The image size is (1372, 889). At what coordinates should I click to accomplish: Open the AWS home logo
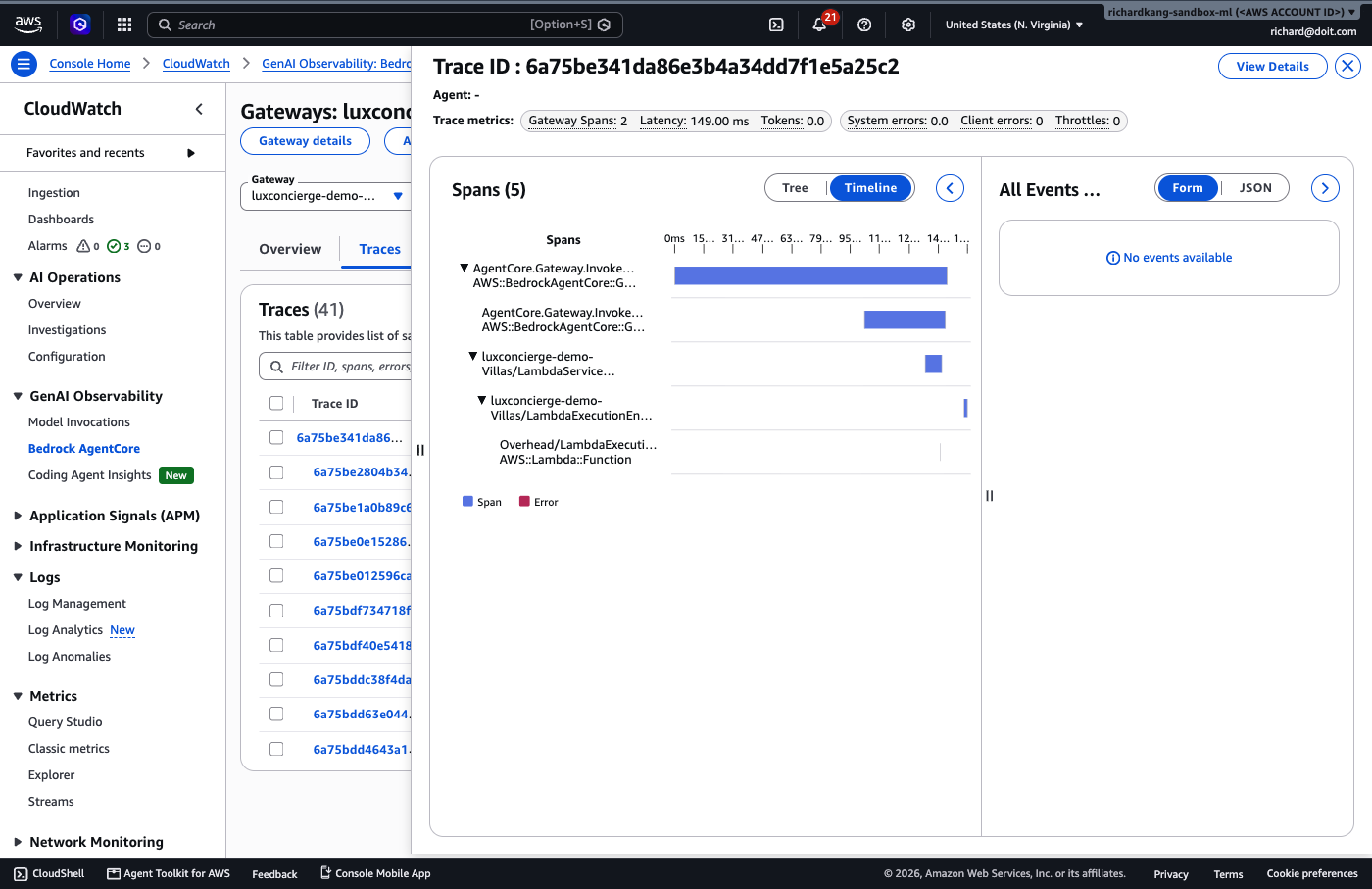[28, 24]
